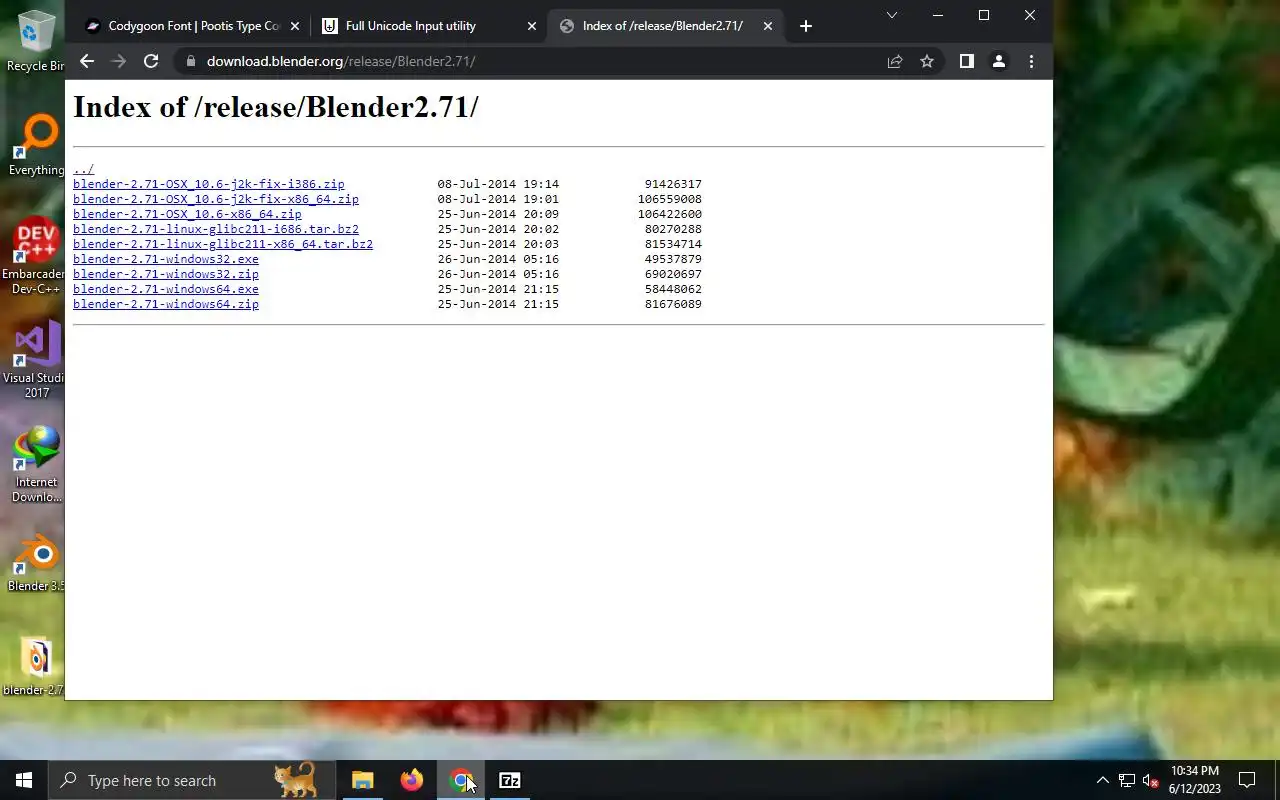Open the Windows Start menu
The image size is (1280, 800).
[x=24, y=780]
